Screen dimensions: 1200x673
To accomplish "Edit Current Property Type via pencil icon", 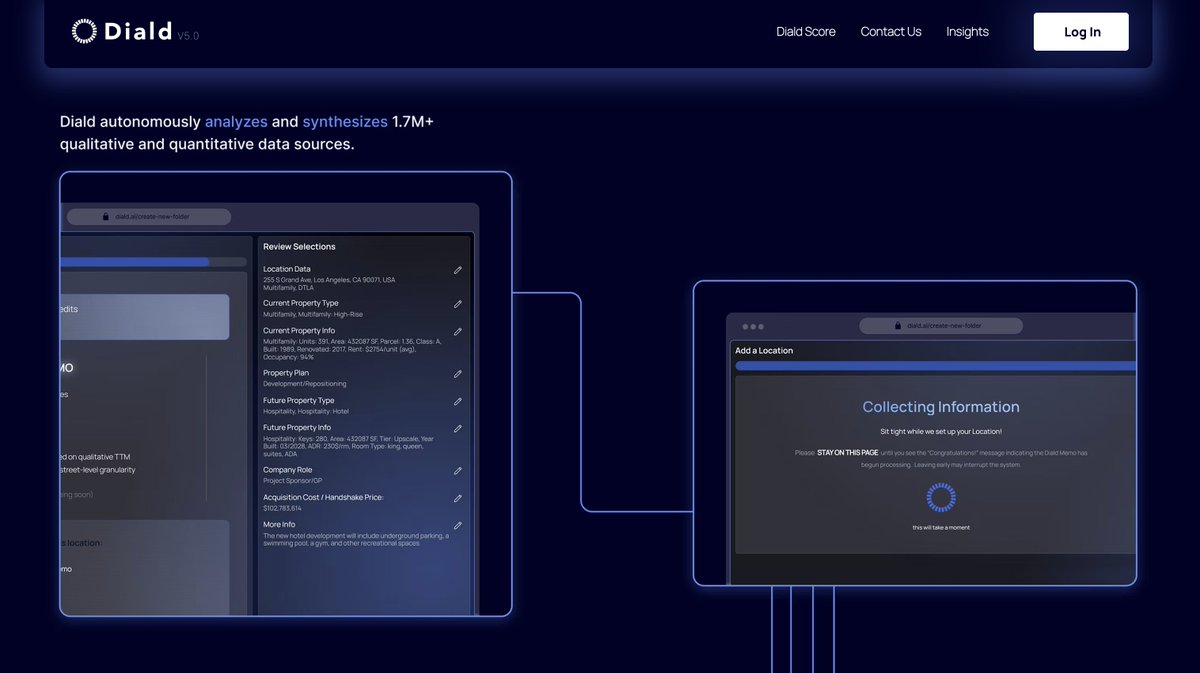I will (x=458, y=304).
